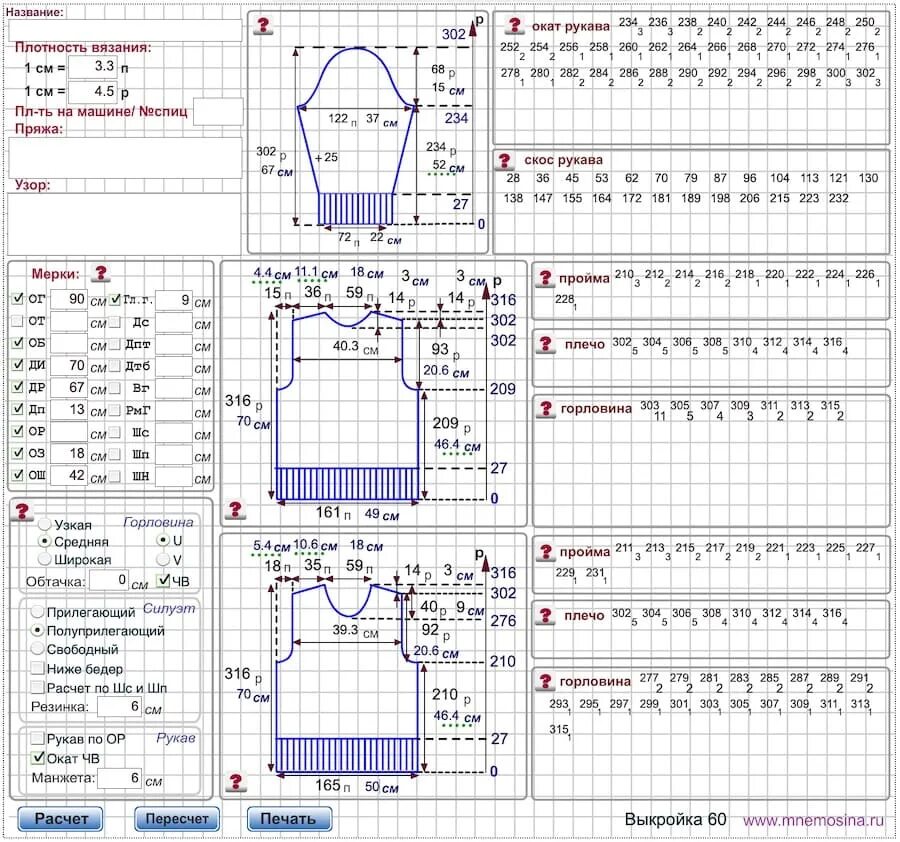Select the Средняя neckline option
The image size is (900, 842).
point(45,541)
